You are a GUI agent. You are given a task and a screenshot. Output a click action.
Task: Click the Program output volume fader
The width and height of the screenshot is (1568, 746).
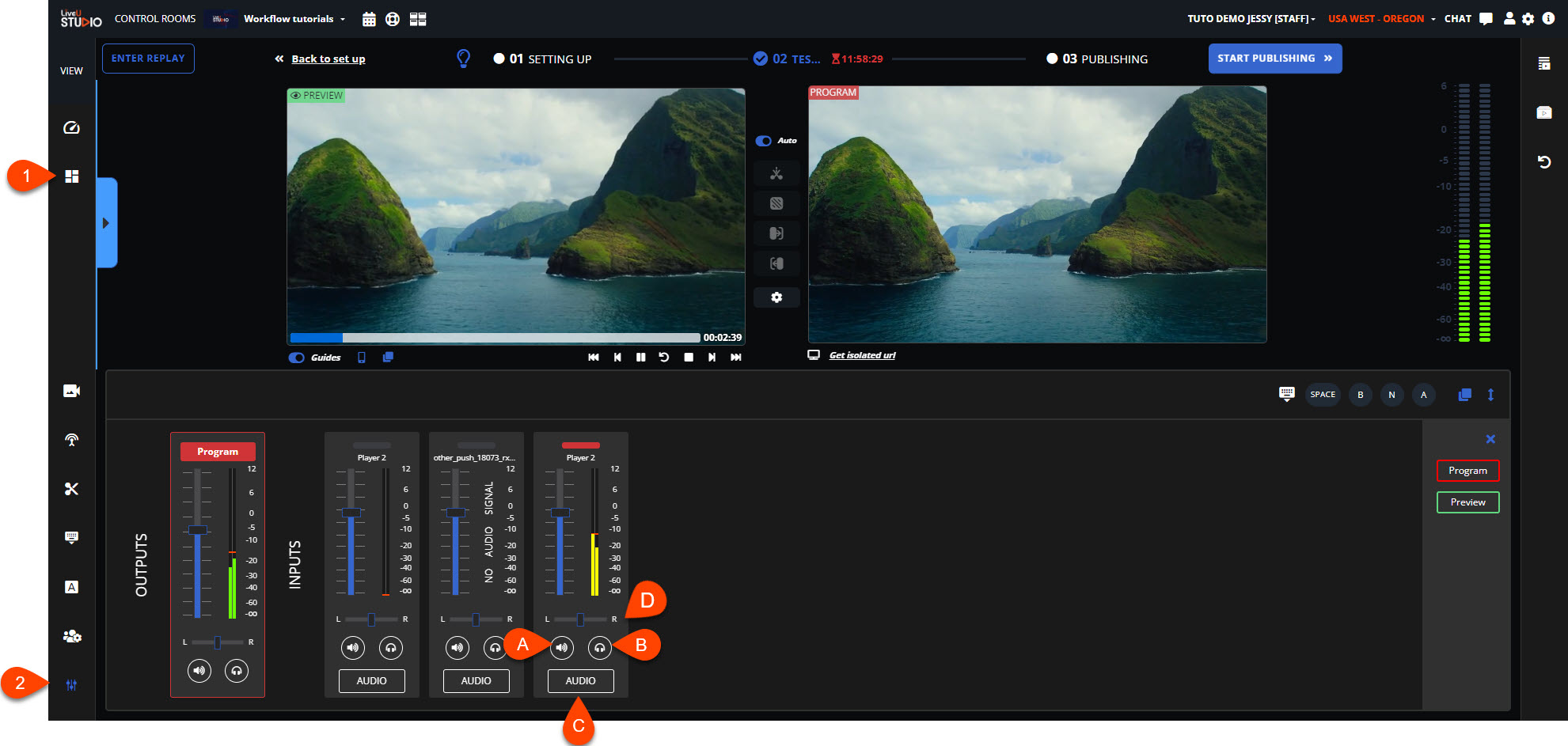click(x=197, y=529)
